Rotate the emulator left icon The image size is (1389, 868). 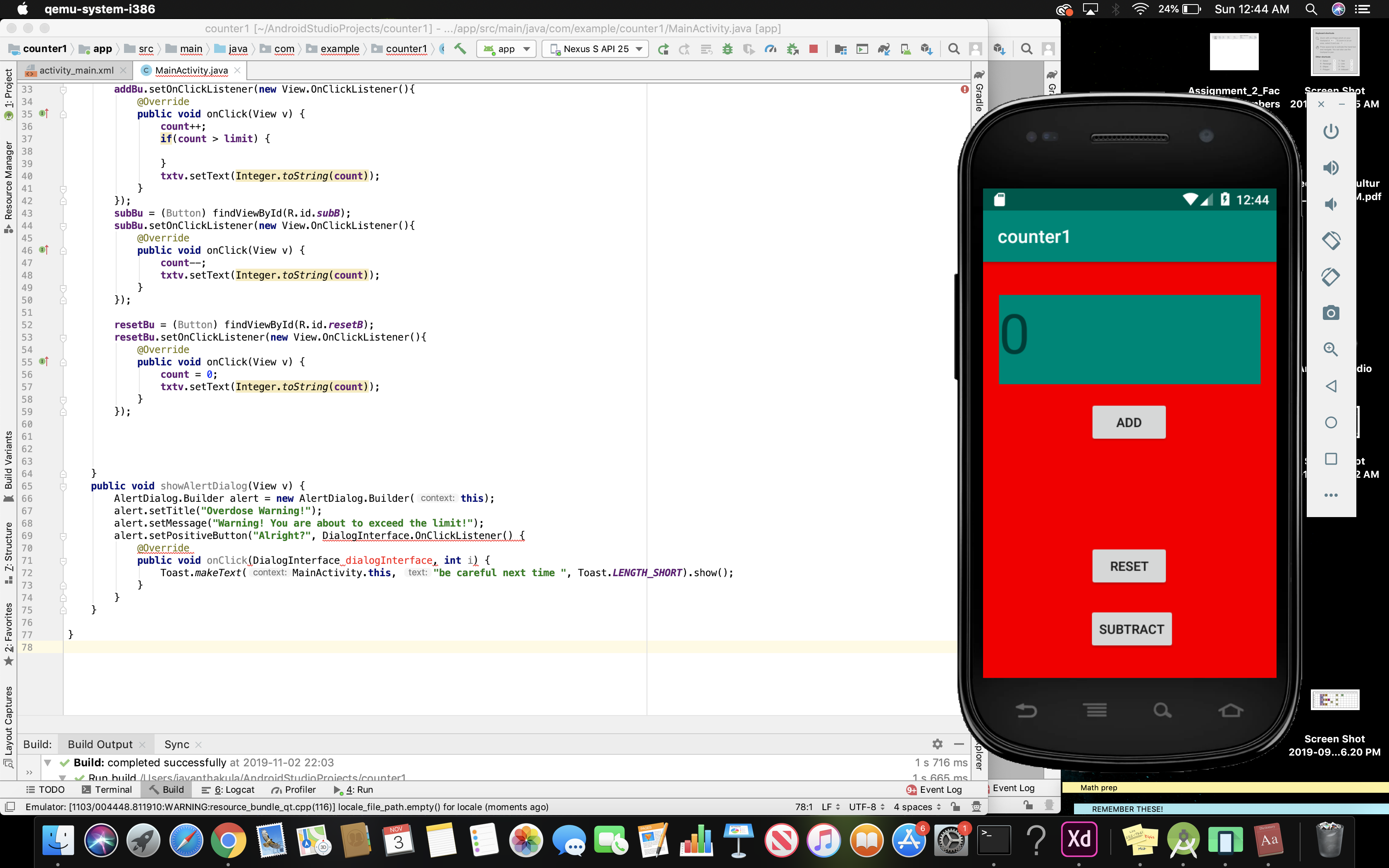click(x=1330, y=240)
